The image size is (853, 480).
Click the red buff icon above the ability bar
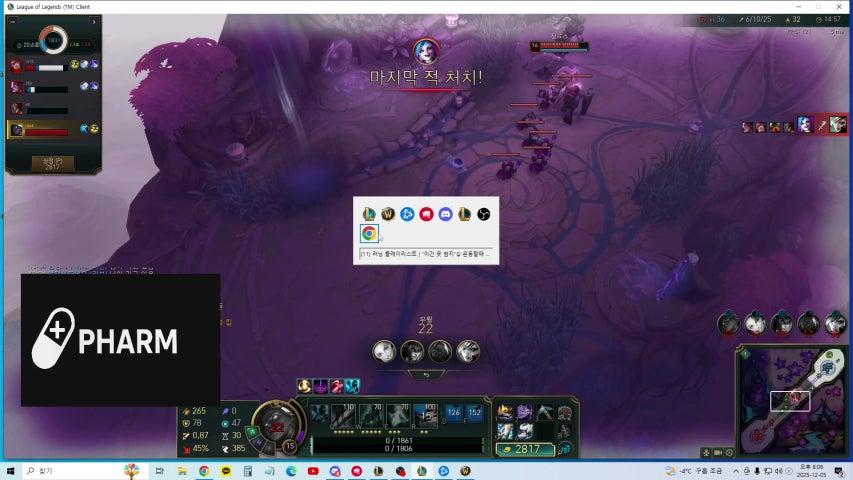click(x=337, y=386)
